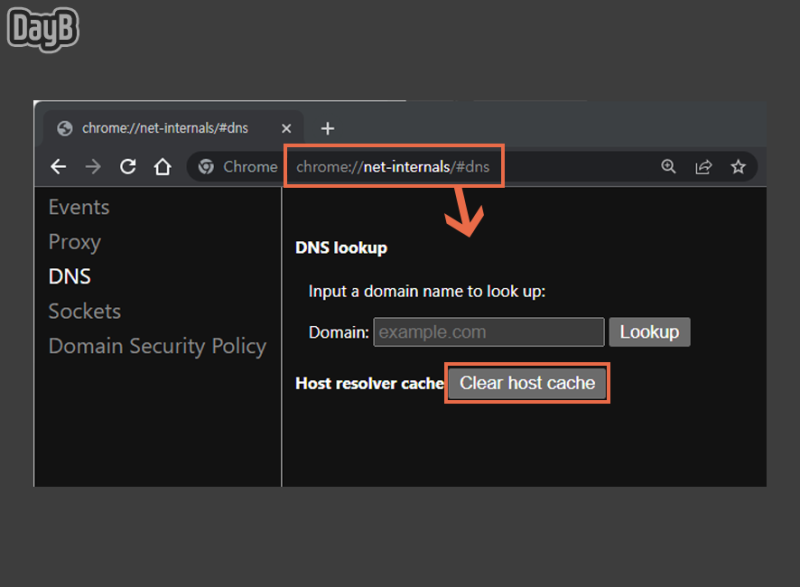This screenshot has height=587, width=800.
Task: Click the example.com domain input field
Action: click(x=488, y=331)
